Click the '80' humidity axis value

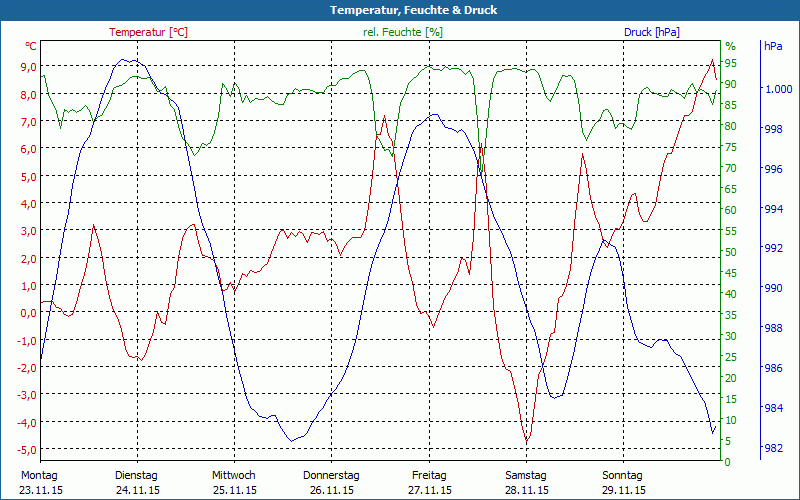[x=731, y=126]
